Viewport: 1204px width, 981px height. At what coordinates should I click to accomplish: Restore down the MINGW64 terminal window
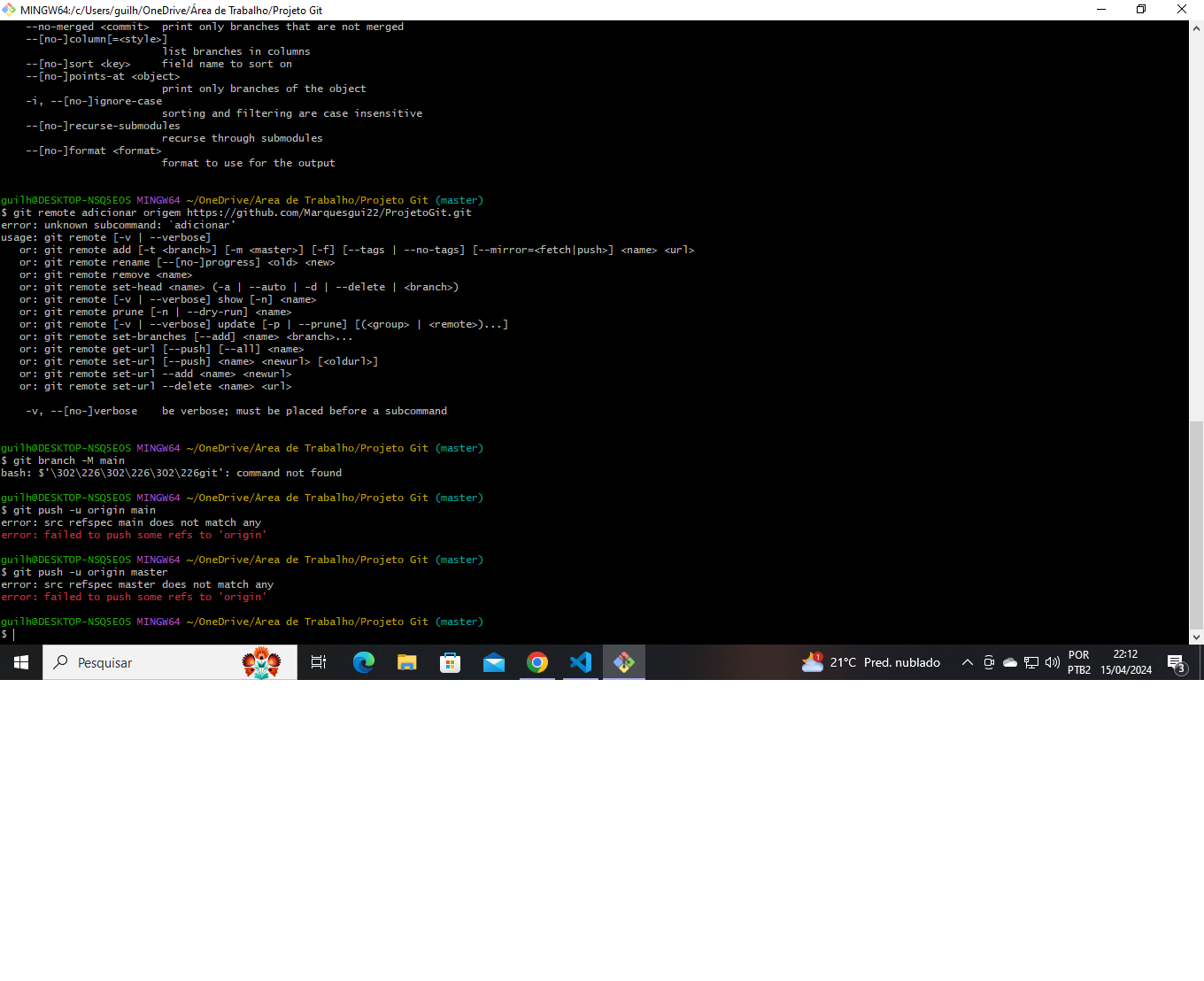[x=1141, y=10]
